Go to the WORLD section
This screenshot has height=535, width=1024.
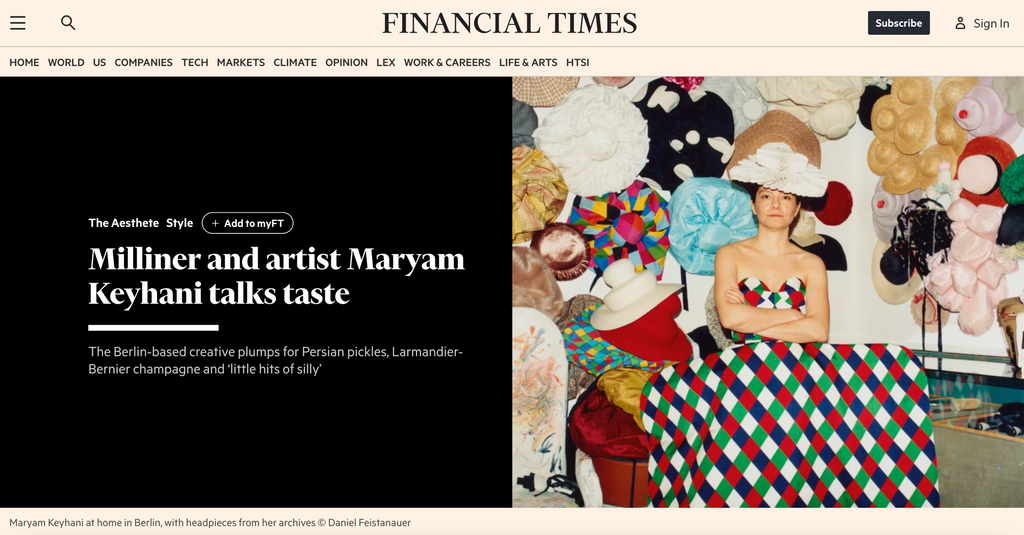point(66,63)
